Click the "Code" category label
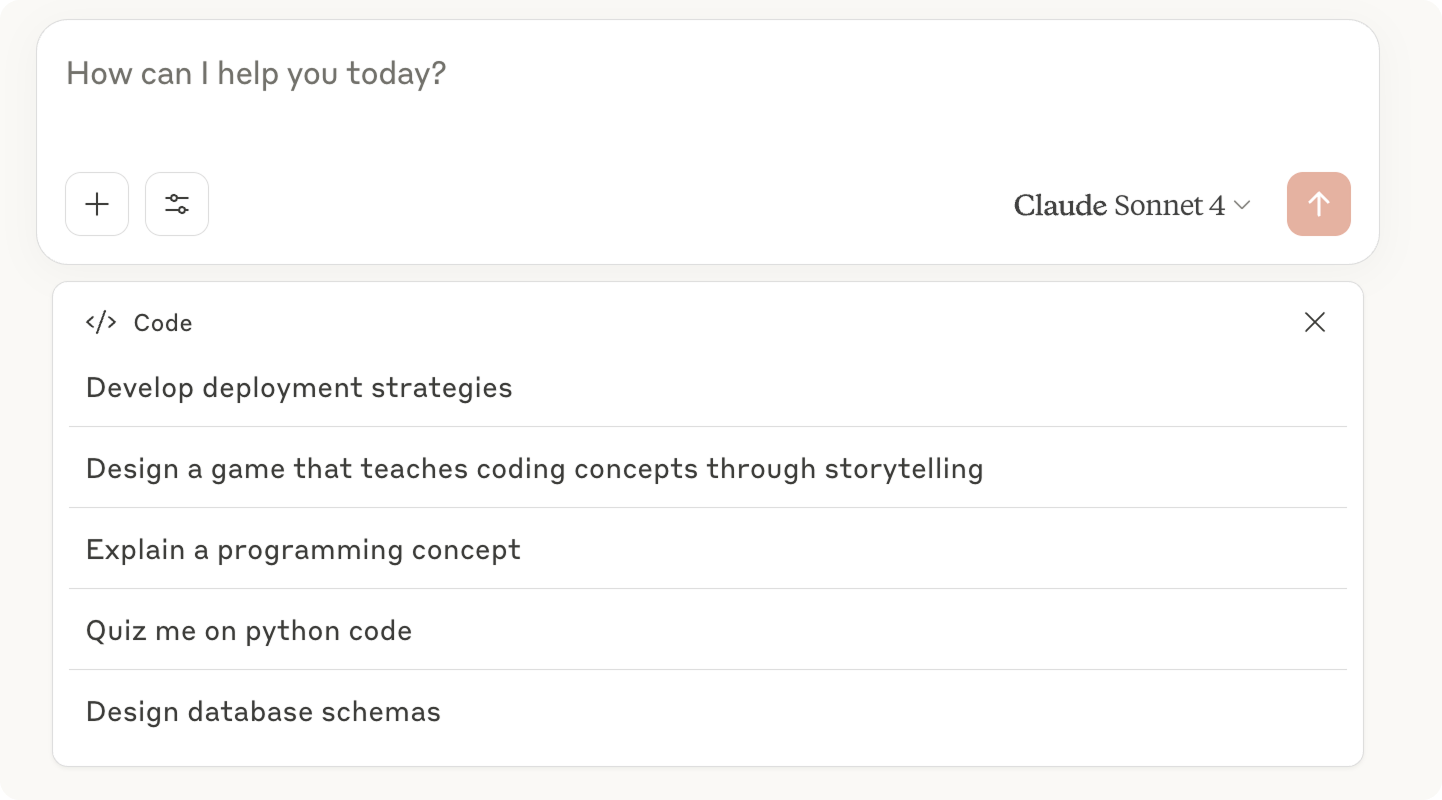The image size is (1442, 800). coord(163,323)
